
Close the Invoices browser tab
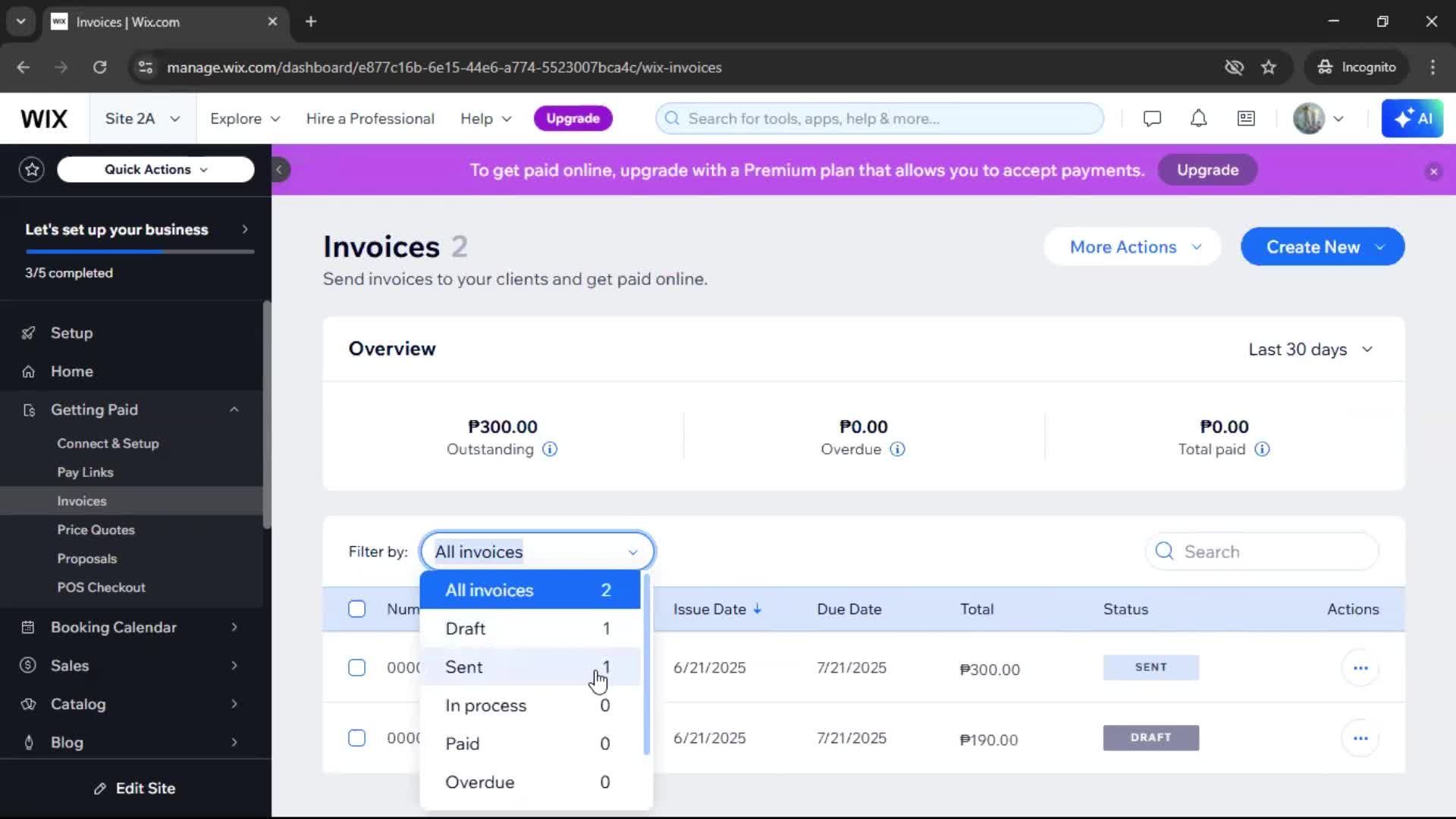click(272, 21)
